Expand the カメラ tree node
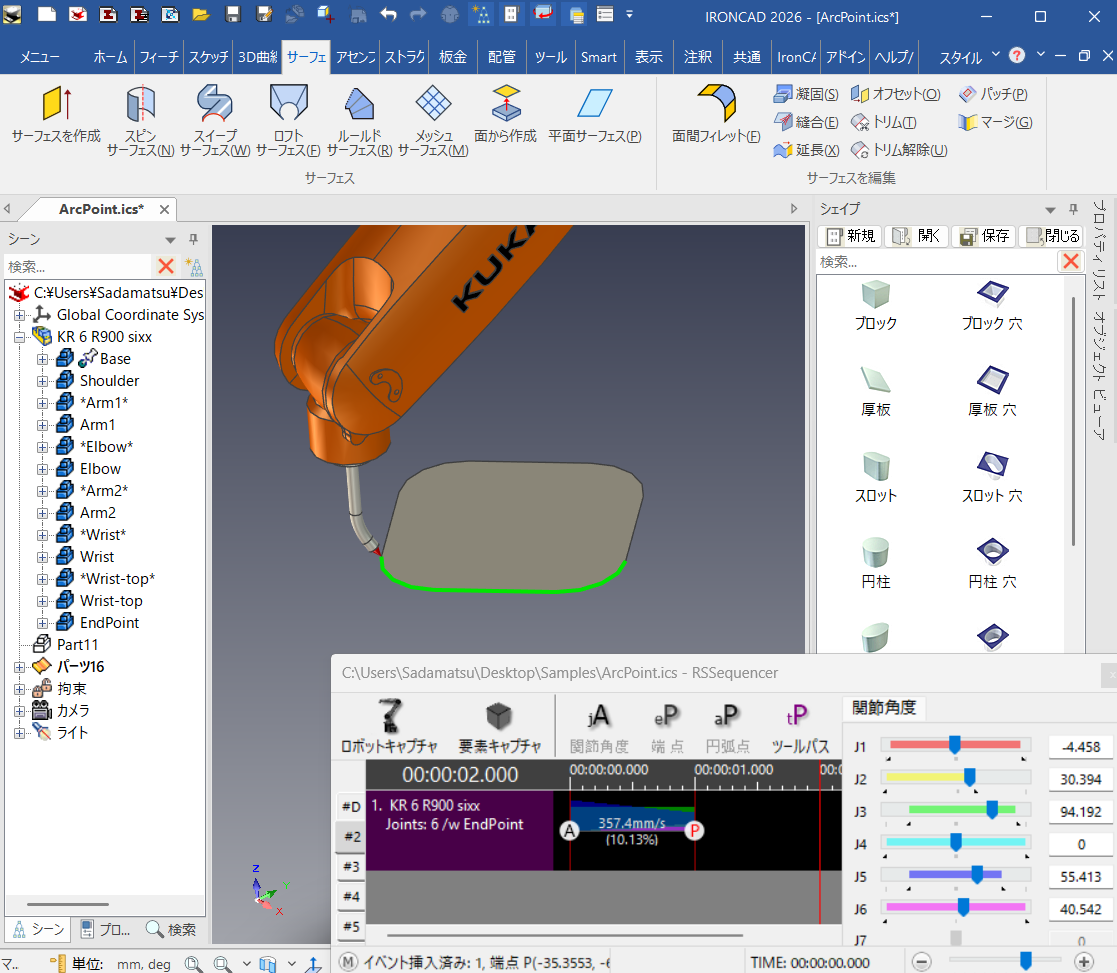Image resolution: width=1117 pixels, height=973 pixels. pos(20,711)
